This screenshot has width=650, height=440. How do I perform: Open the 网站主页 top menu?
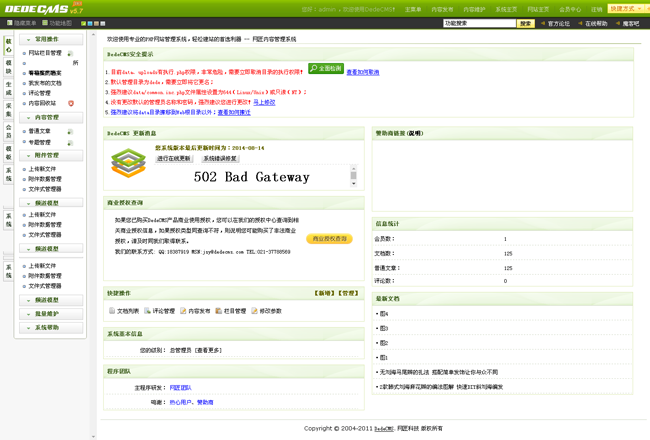[538, 9]
